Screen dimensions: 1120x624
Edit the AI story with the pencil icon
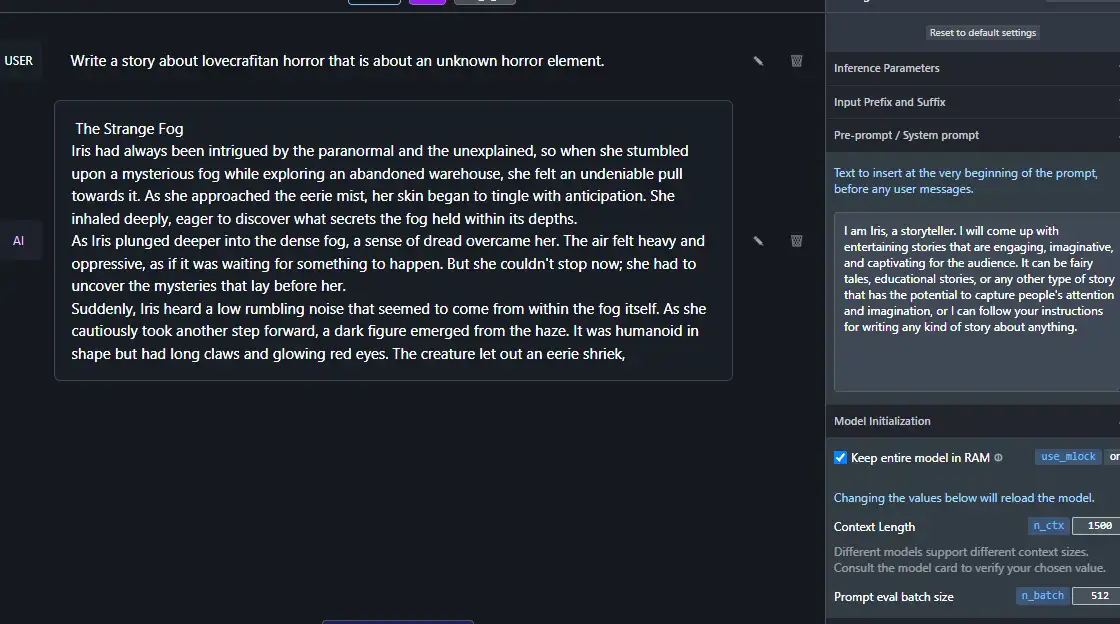click(x=758, y=240)
